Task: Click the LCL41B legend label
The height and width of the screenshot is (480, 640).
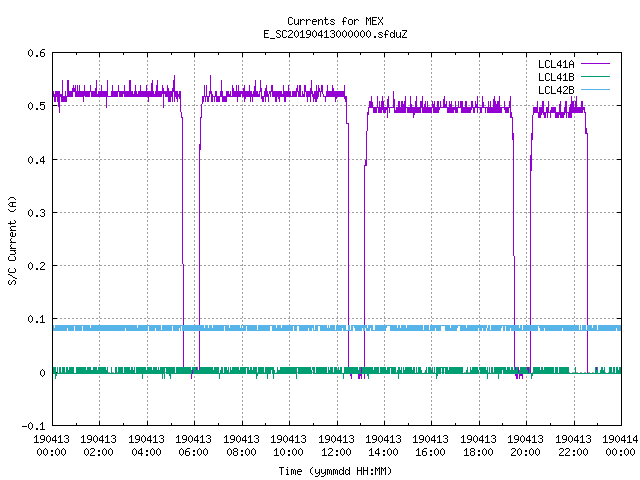Action: point(556,77)
